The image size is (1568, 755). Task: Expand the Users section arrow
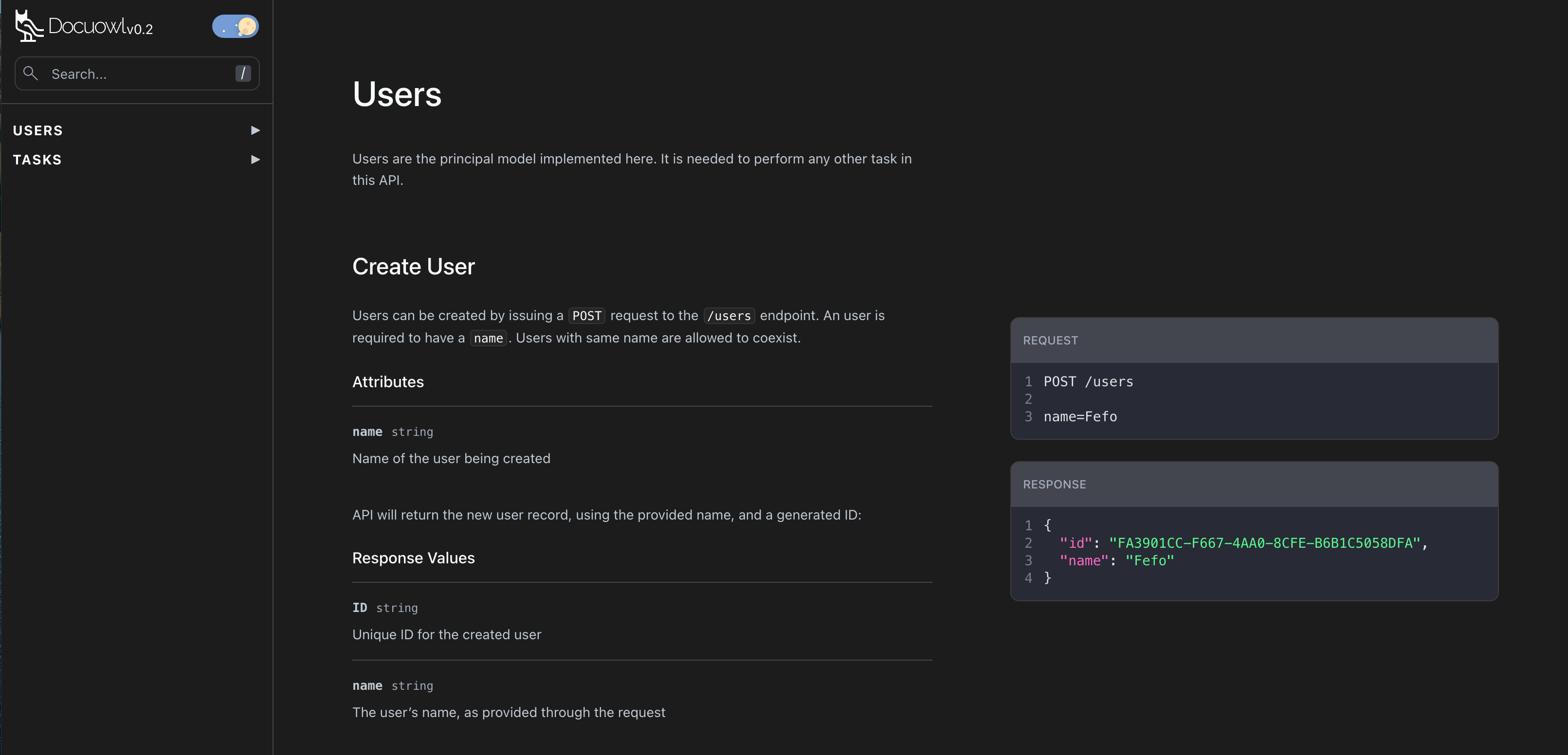[x=255, y=130]
